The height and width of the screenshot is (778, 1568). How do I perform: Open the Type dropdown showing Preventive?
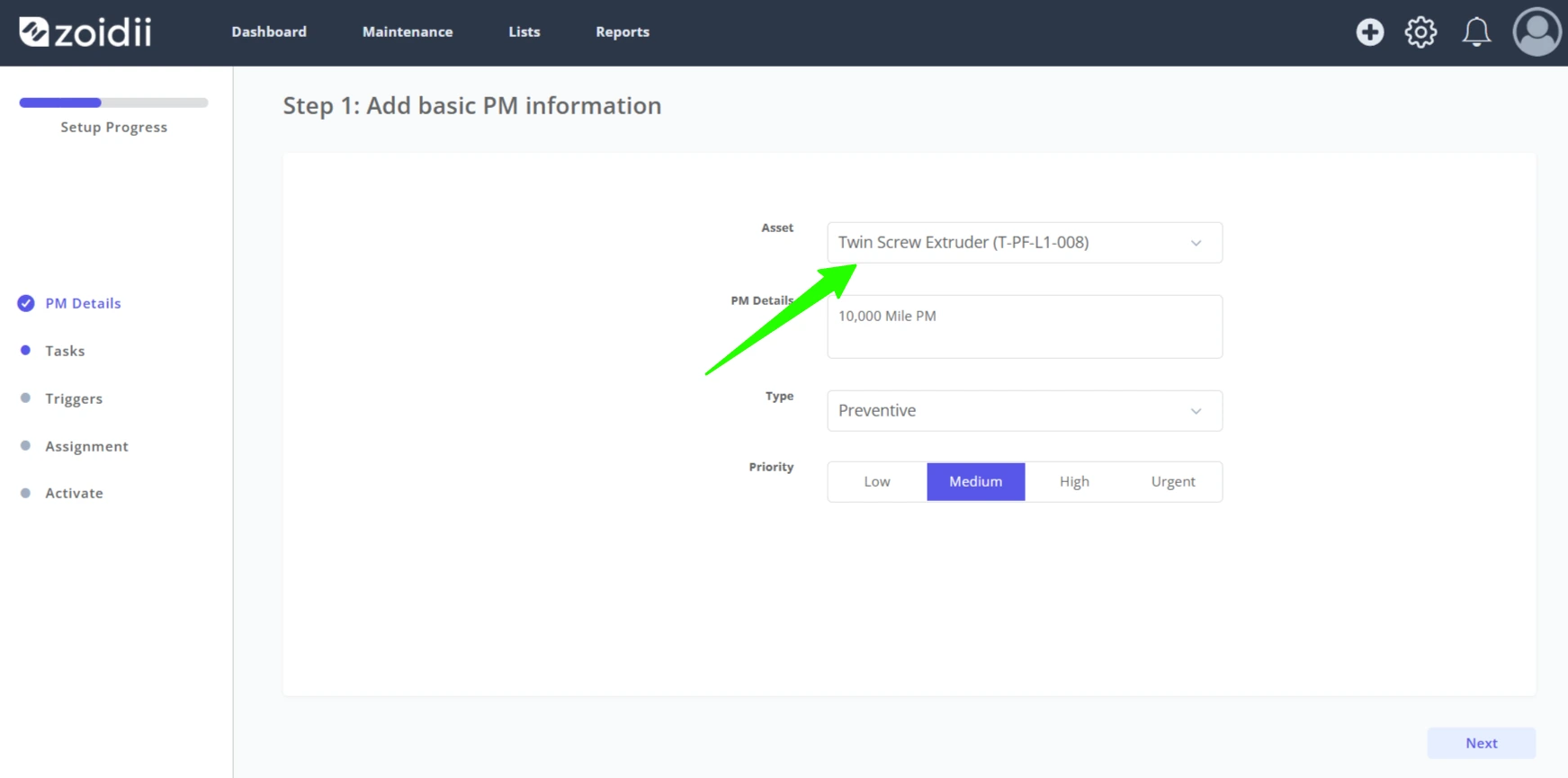(1025, 411)
